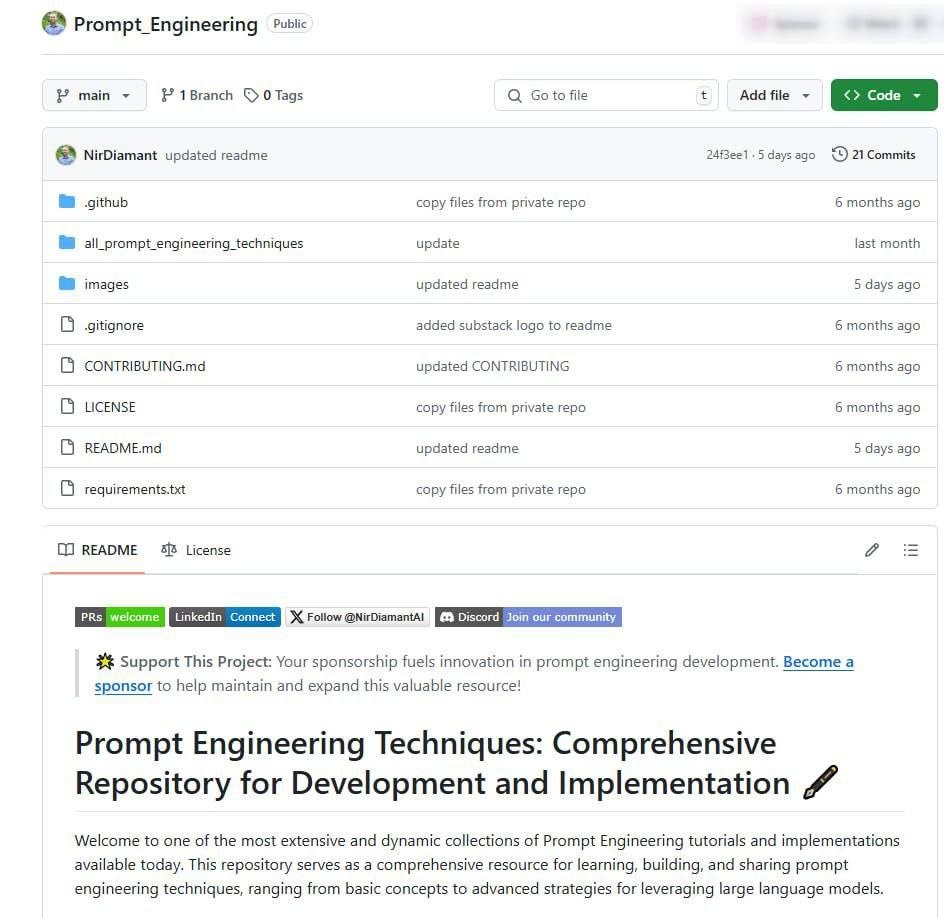Click the pencil edit README icon
Screen dimensions: 944x918
[871, 550]
